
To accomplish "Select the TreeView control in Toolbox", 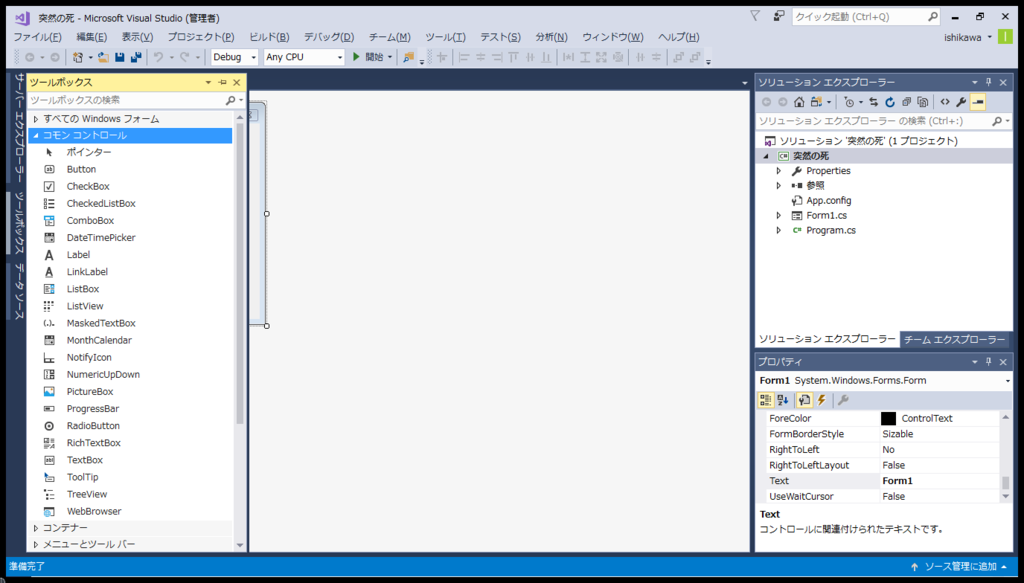I will (86, 494).
